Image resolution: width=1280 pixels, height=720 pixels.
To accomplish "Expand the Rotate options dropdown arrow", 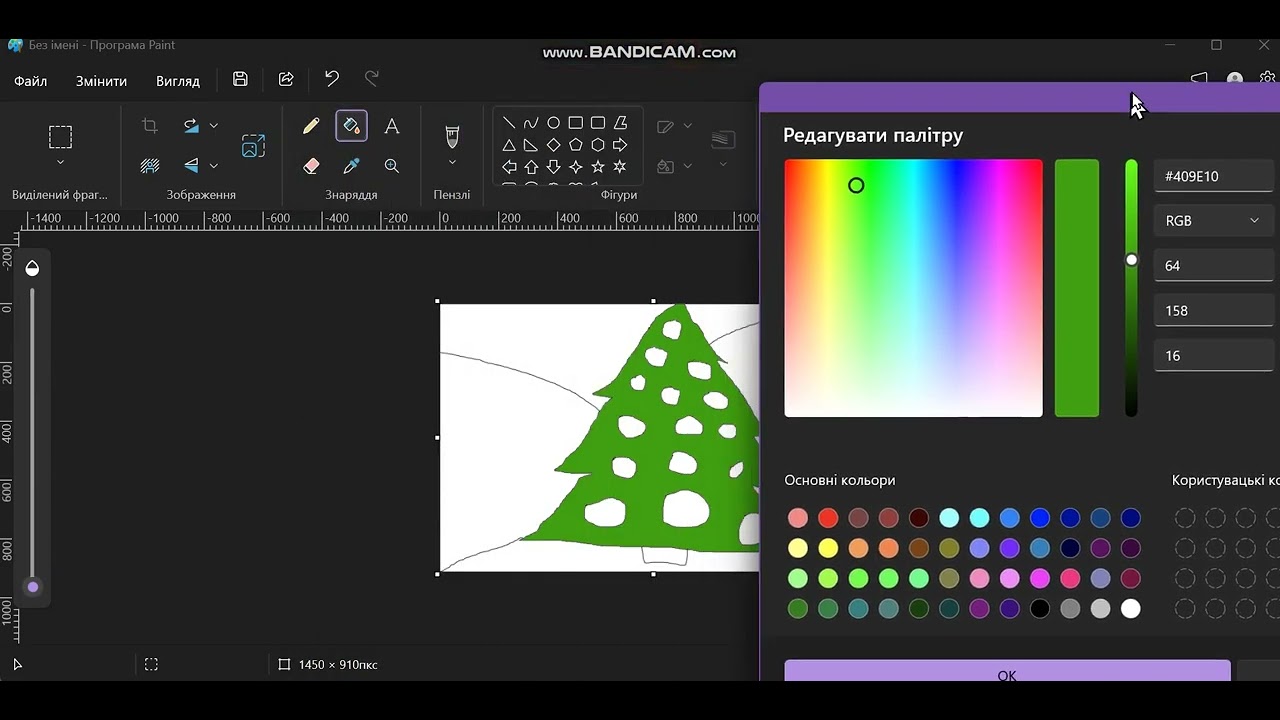I will coord(214,126).
